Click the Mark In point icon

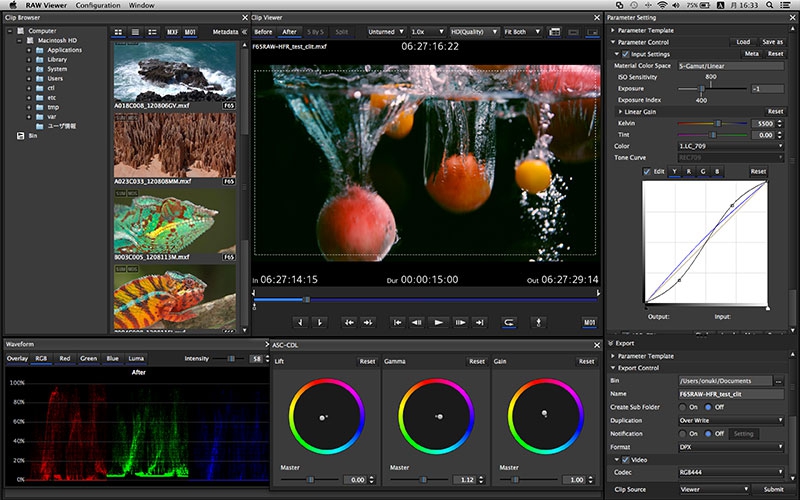click(x=299, y=322)
